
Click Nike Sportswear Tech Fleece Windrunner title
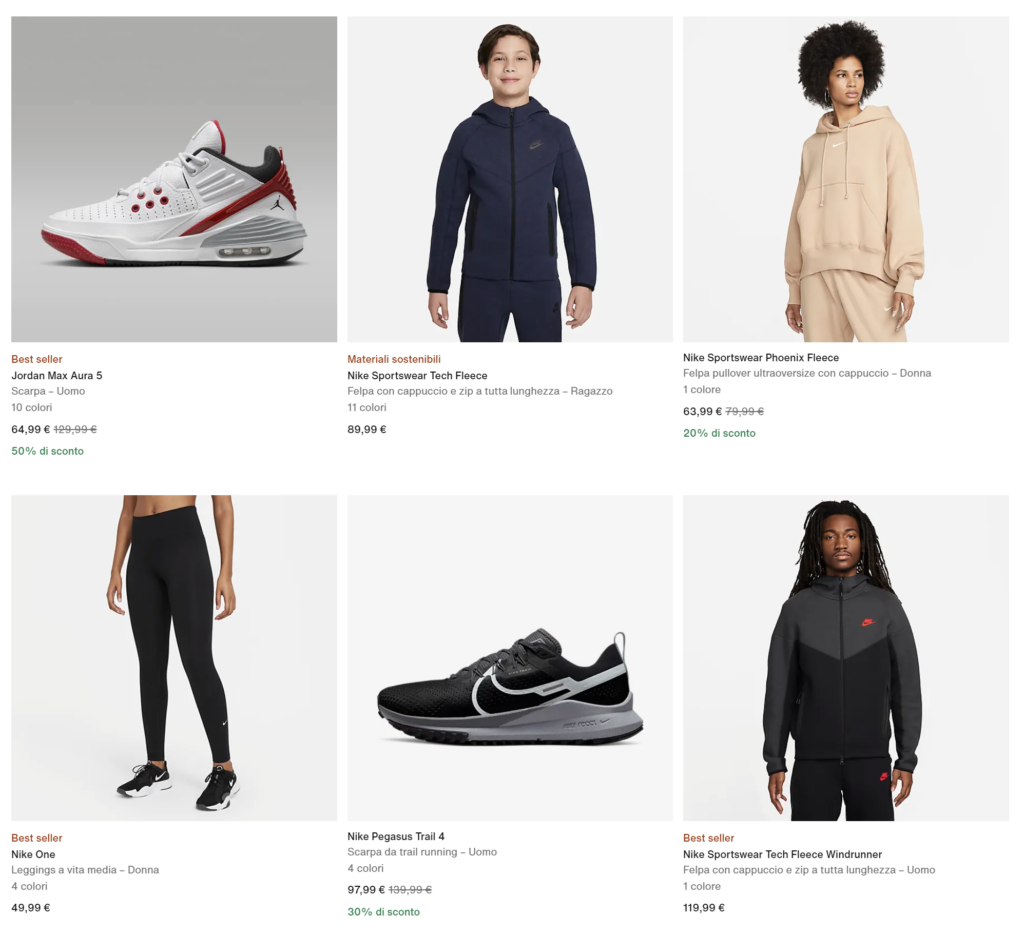(782, 855)
